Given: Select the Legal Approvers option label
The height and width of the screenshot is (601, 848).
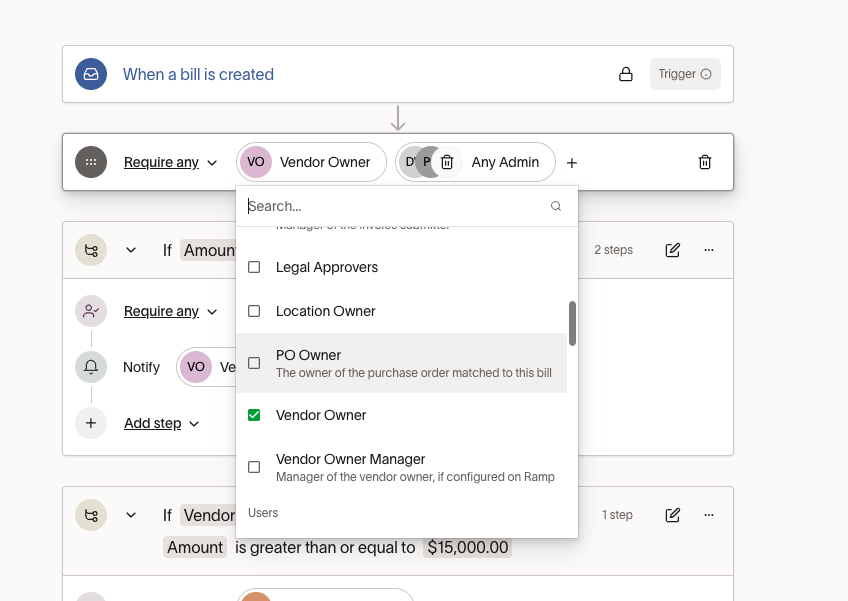Looking at the screenshot, I should tap(327, 267).
